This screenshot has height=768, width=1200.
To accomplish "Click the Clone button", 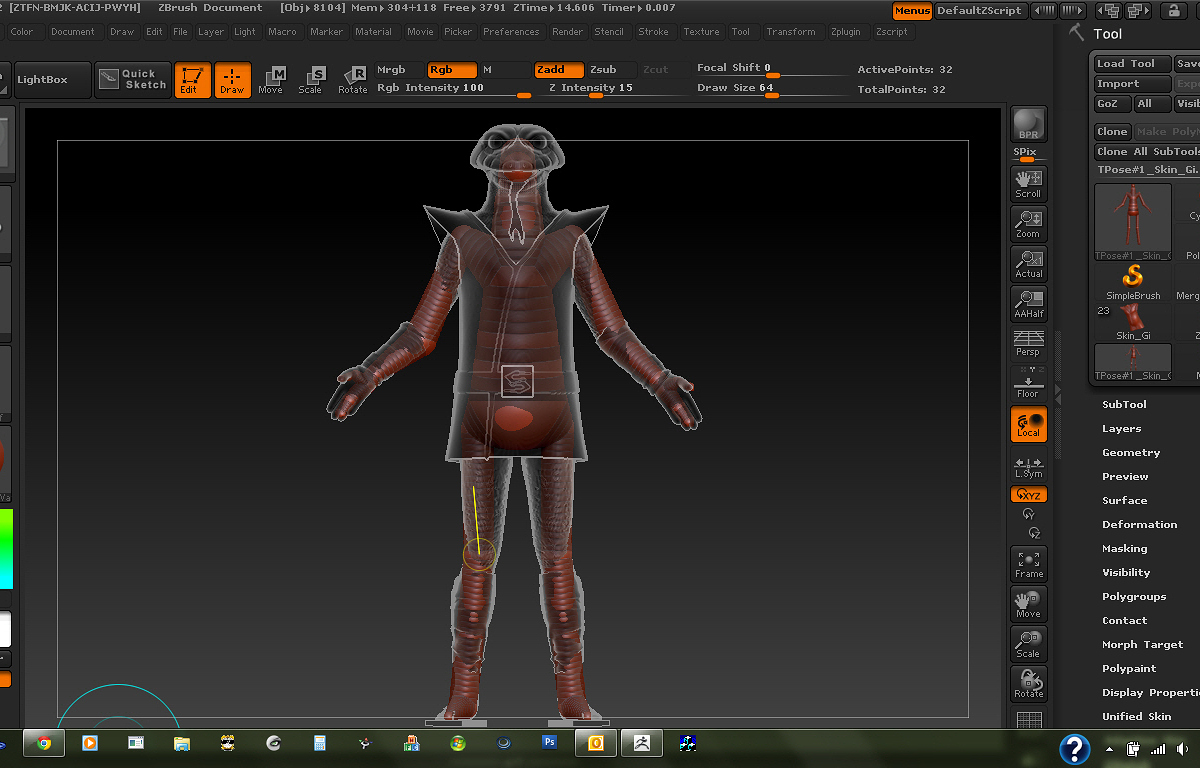I will (1112, 132).
